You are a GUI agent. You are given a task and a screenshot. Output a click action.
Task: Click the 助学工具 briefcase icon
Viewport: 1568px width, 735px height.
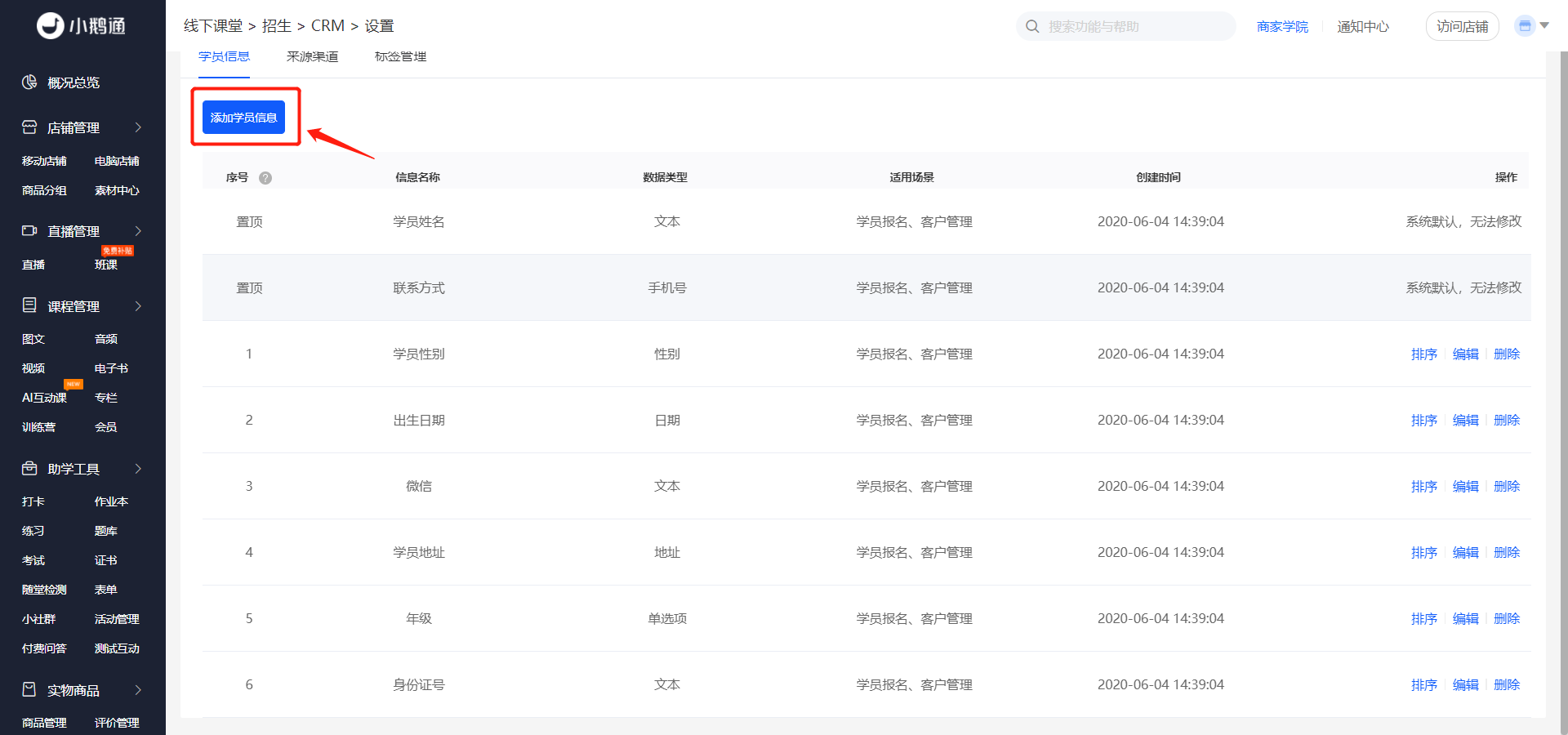coord(29,468)
